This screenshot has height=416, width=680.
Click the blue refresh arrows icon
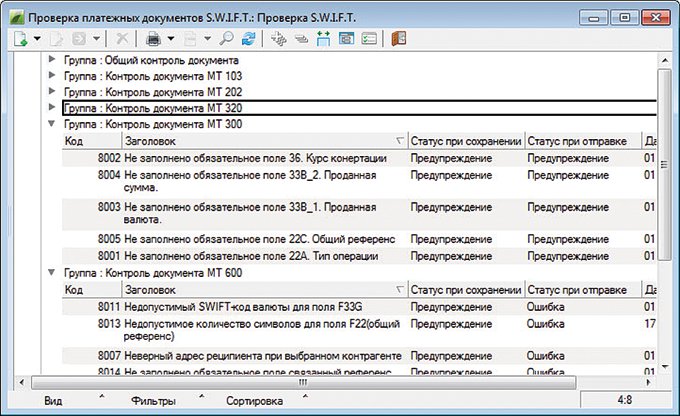[248, 39]
